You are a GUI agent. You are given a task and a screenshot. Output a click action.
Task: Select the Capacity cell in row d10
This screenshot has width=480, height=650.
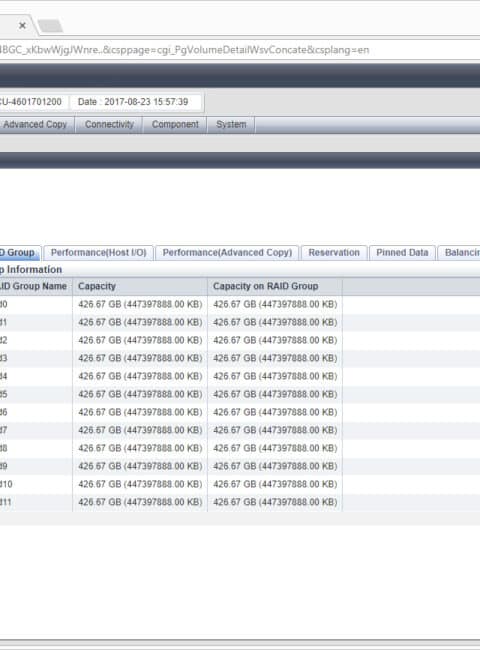pyautogui.click(x=140, y=484)
